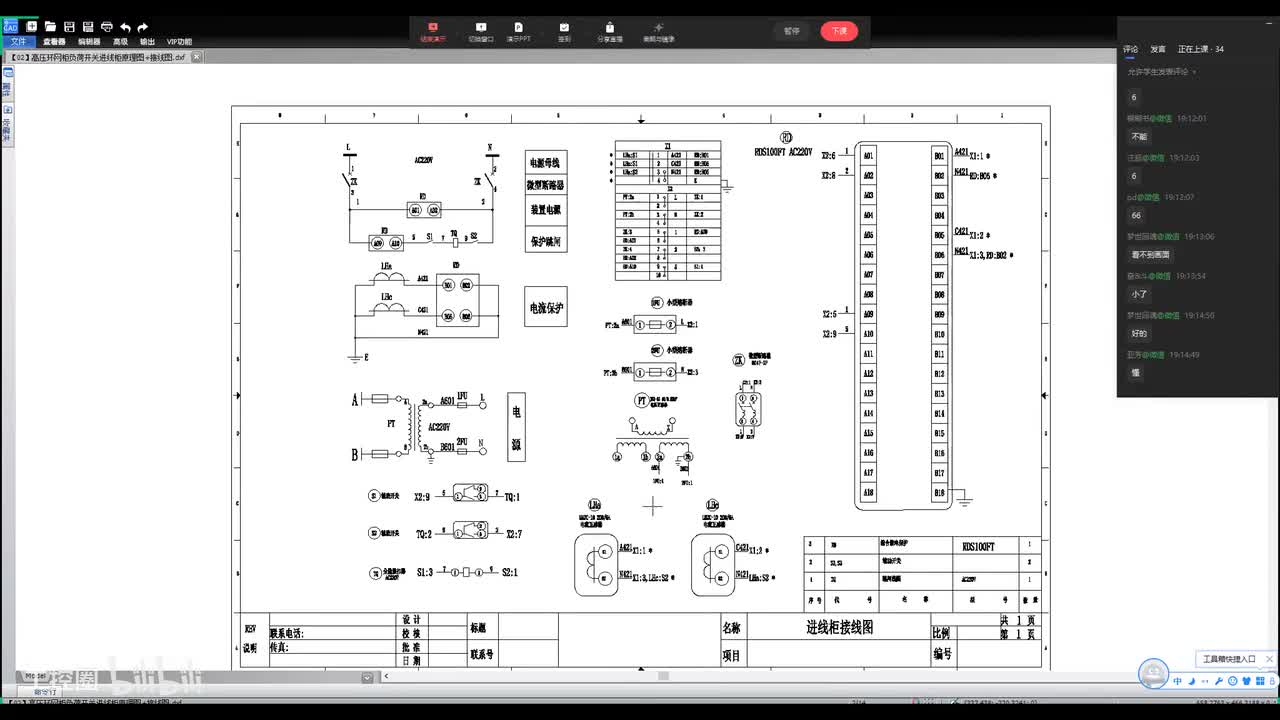Click the Save As floppy icon
The width and height of the screenshot is (1280, 720).
tap(88, 27)
